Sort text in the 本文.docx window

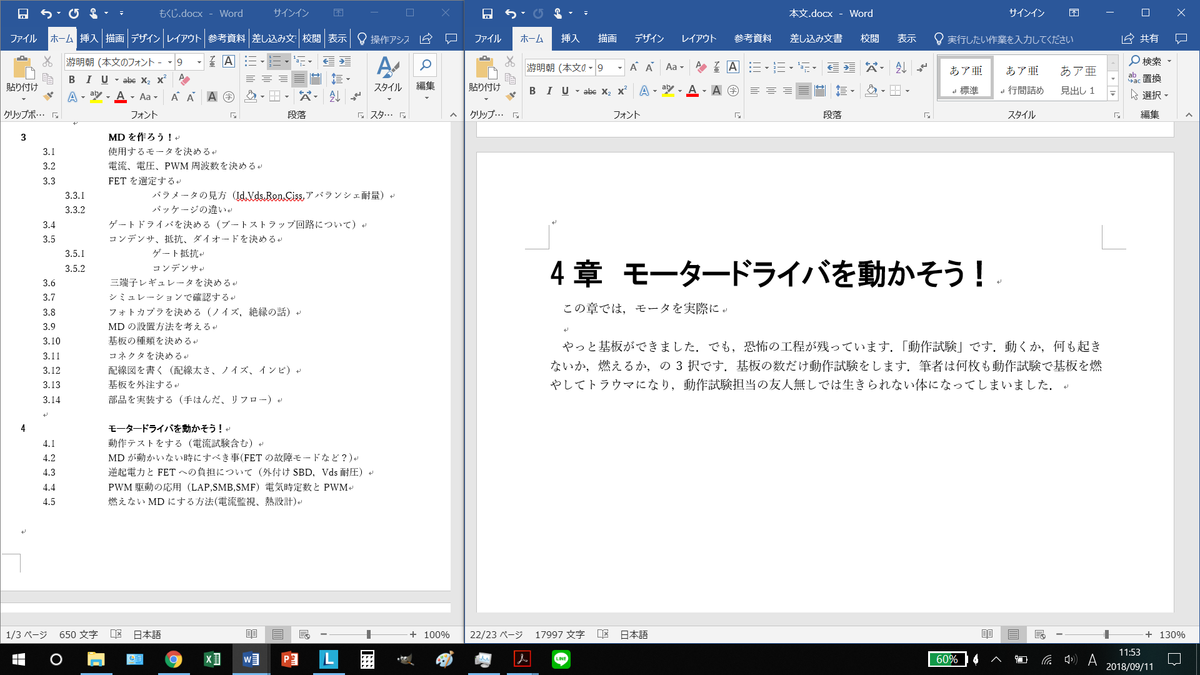coord(901,67)
